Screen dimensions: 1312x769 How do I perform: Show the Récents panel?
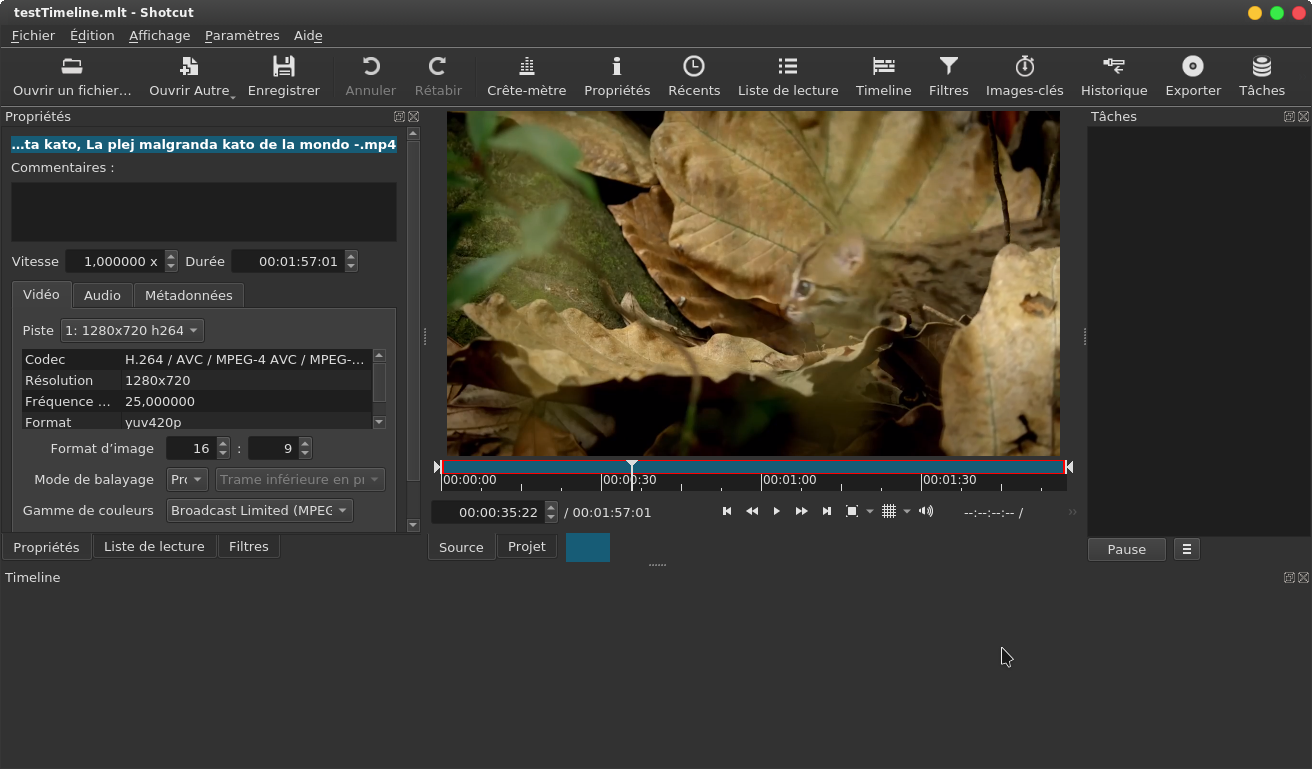[x=694, y=76]
